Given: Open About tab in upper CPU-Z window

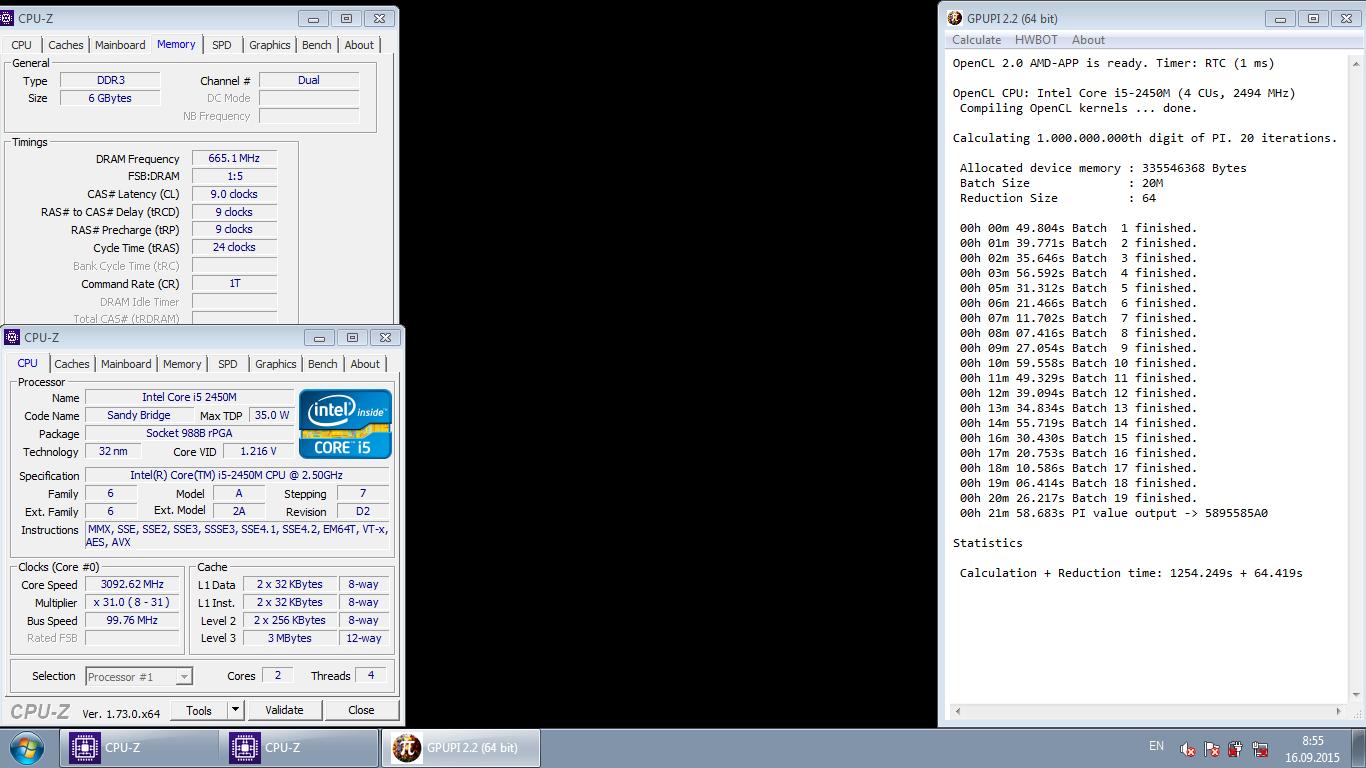Looking at the screenshot, I should [x=359, y=45].
